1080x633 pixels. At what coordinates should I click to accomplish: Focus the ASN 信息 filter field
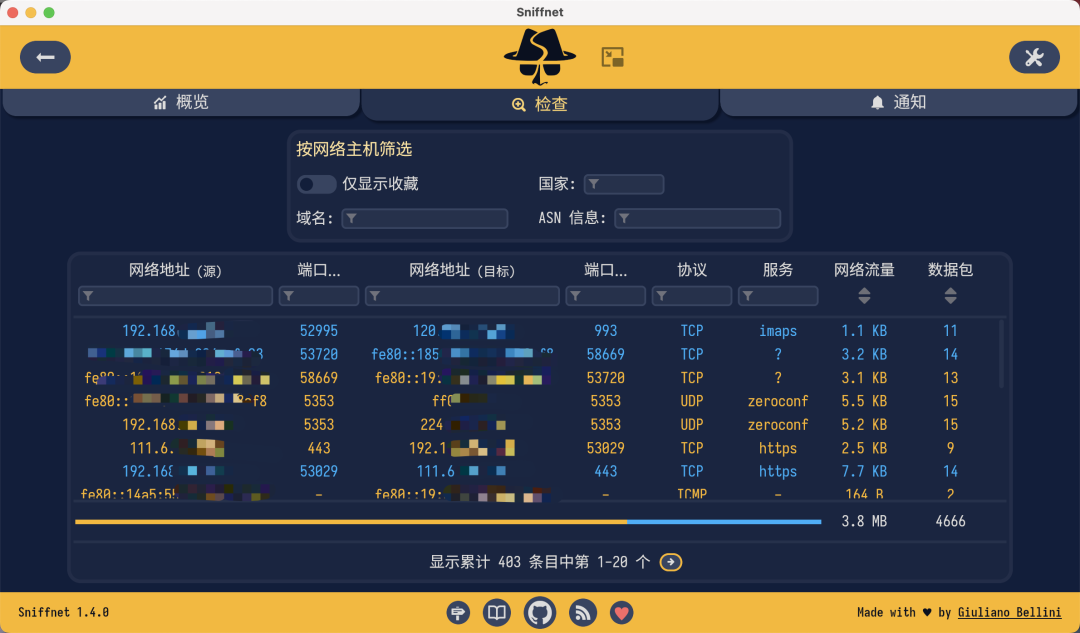(x=698, y=218)
